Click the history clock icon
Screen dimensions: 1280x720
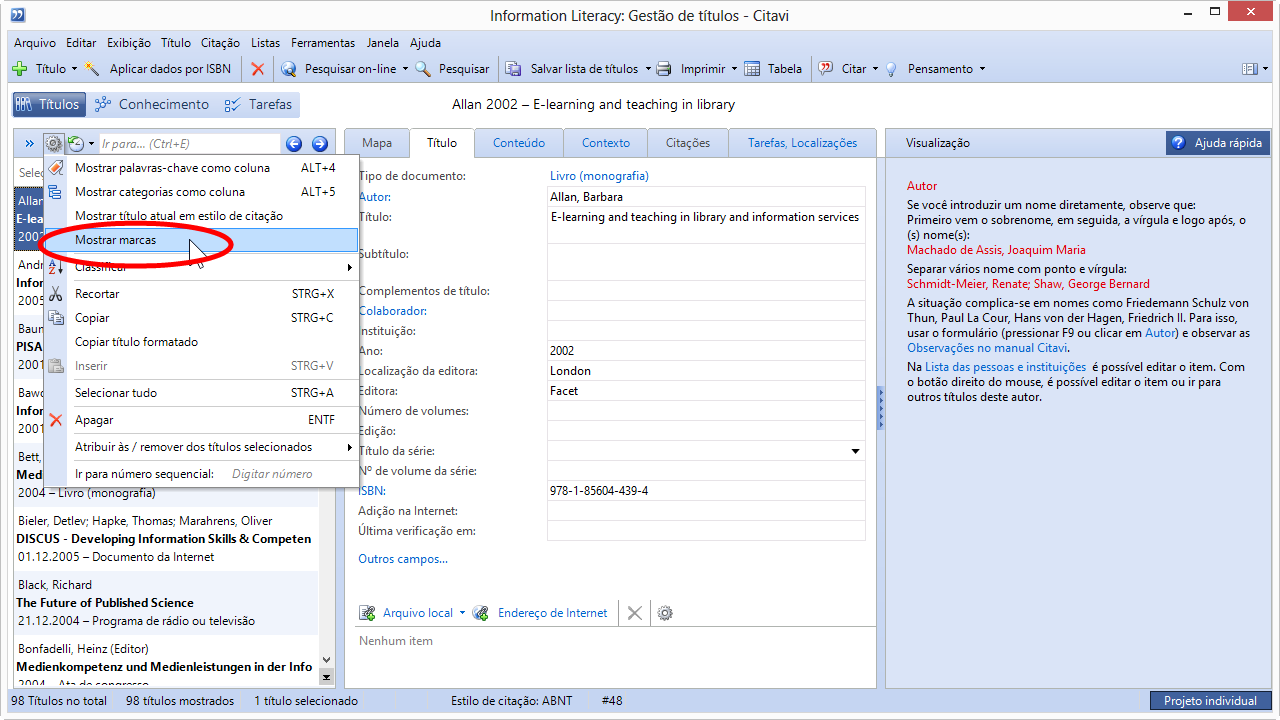pyautogui.click(x=76, y=144)
